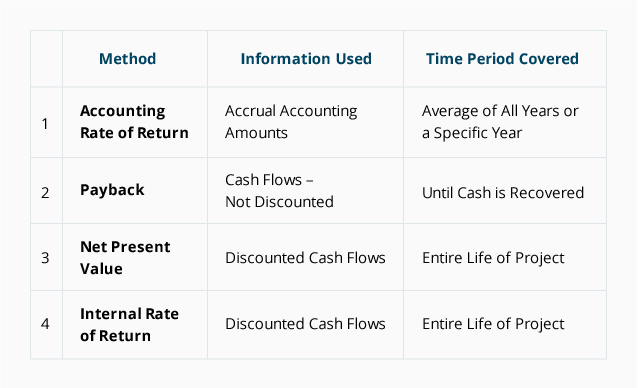
Task: Click Discounted Cash Flows in row 3
Action: pyautogui.click(x=305, y=258)
